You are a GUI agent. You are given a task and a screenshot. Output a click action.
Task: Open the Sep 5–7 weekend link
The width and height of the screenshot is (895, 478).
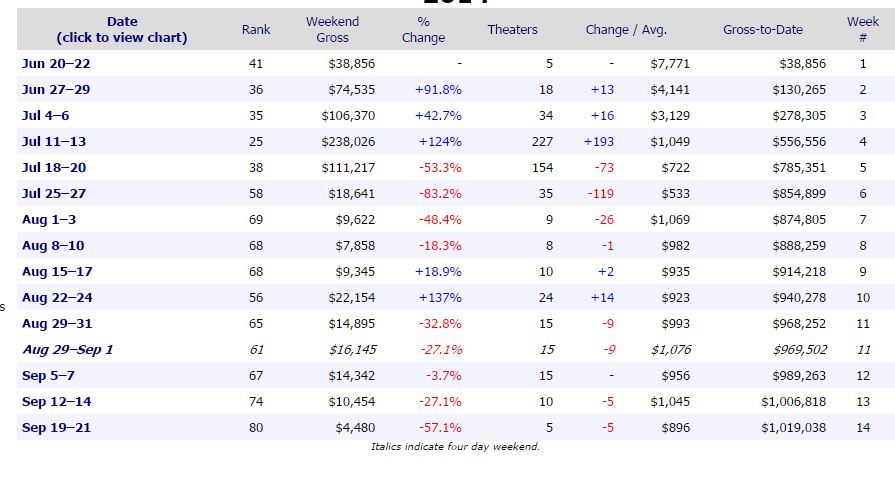pos(46,375)
